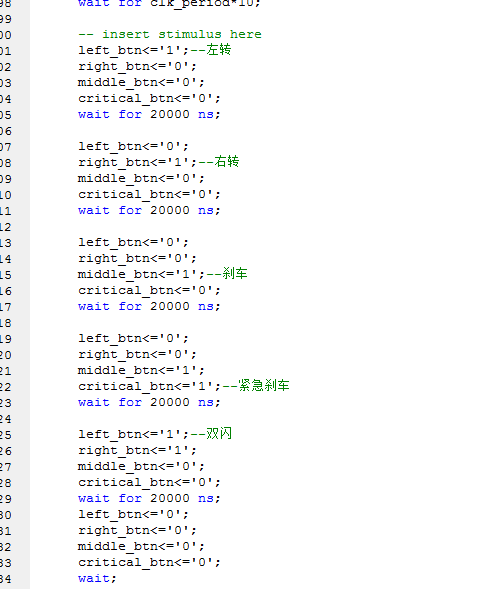
Task: Click middle_btn<='0'; directly above the final critical_btn line
Action: tap(141, 546)
